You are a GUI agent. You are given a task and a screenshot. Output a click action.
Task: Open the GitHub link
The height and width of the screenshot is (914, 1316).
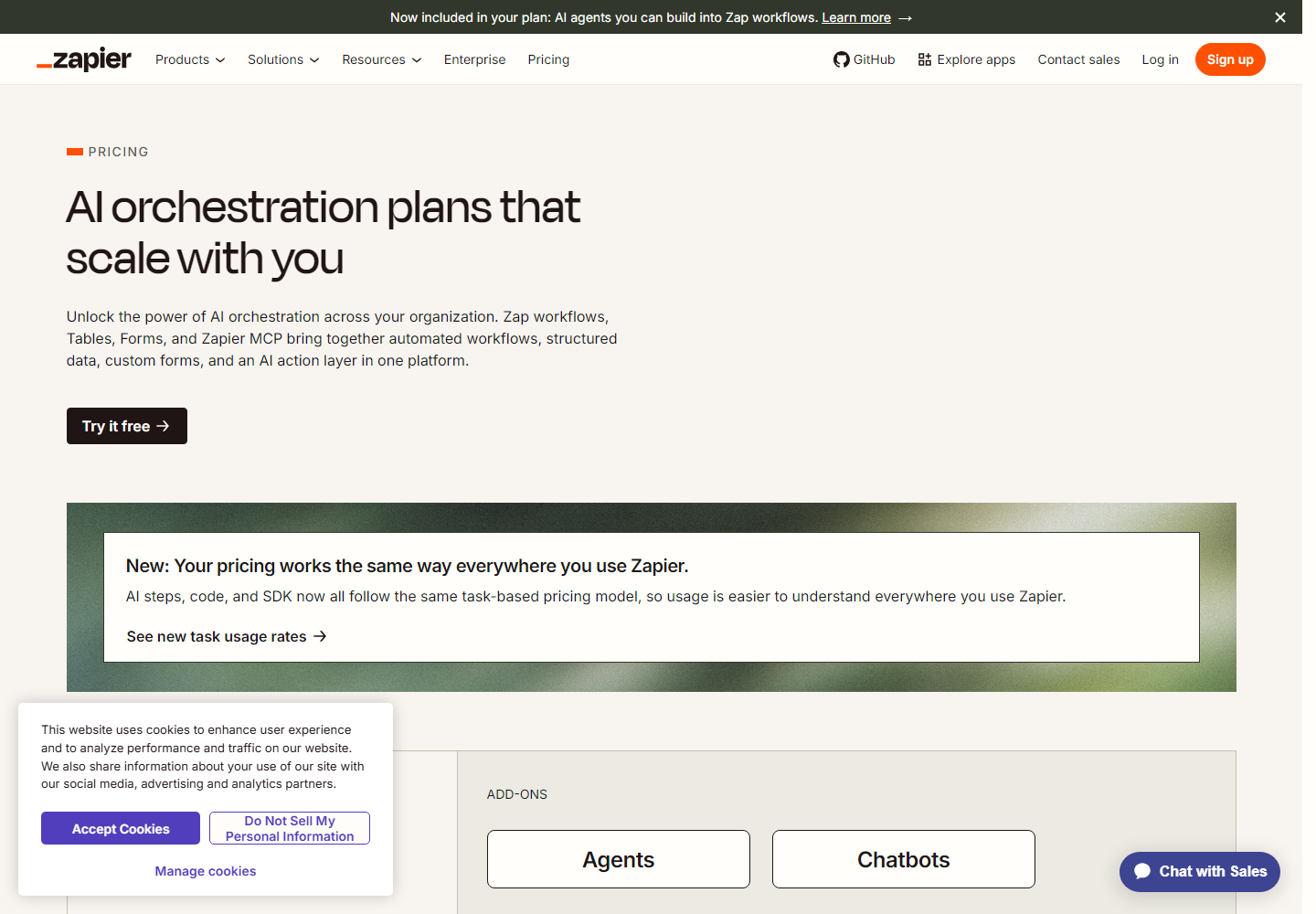[865, 59]
